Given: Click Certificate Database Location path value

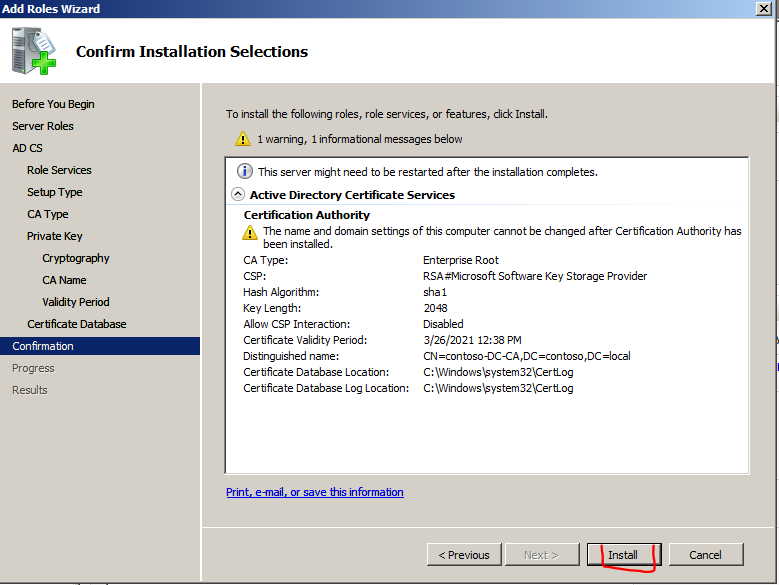Looking at the screenshot, I should 498,372.
